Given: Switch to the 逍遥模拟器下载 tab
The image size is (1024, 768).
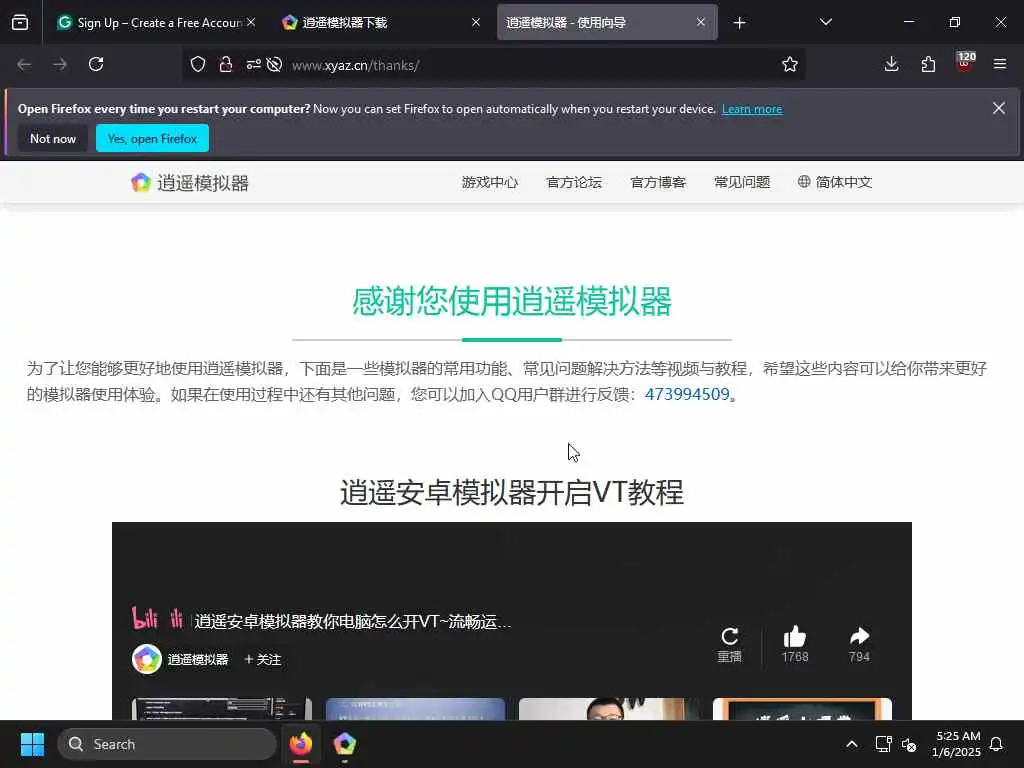Looking at the screenshot, I should (383, 22).
